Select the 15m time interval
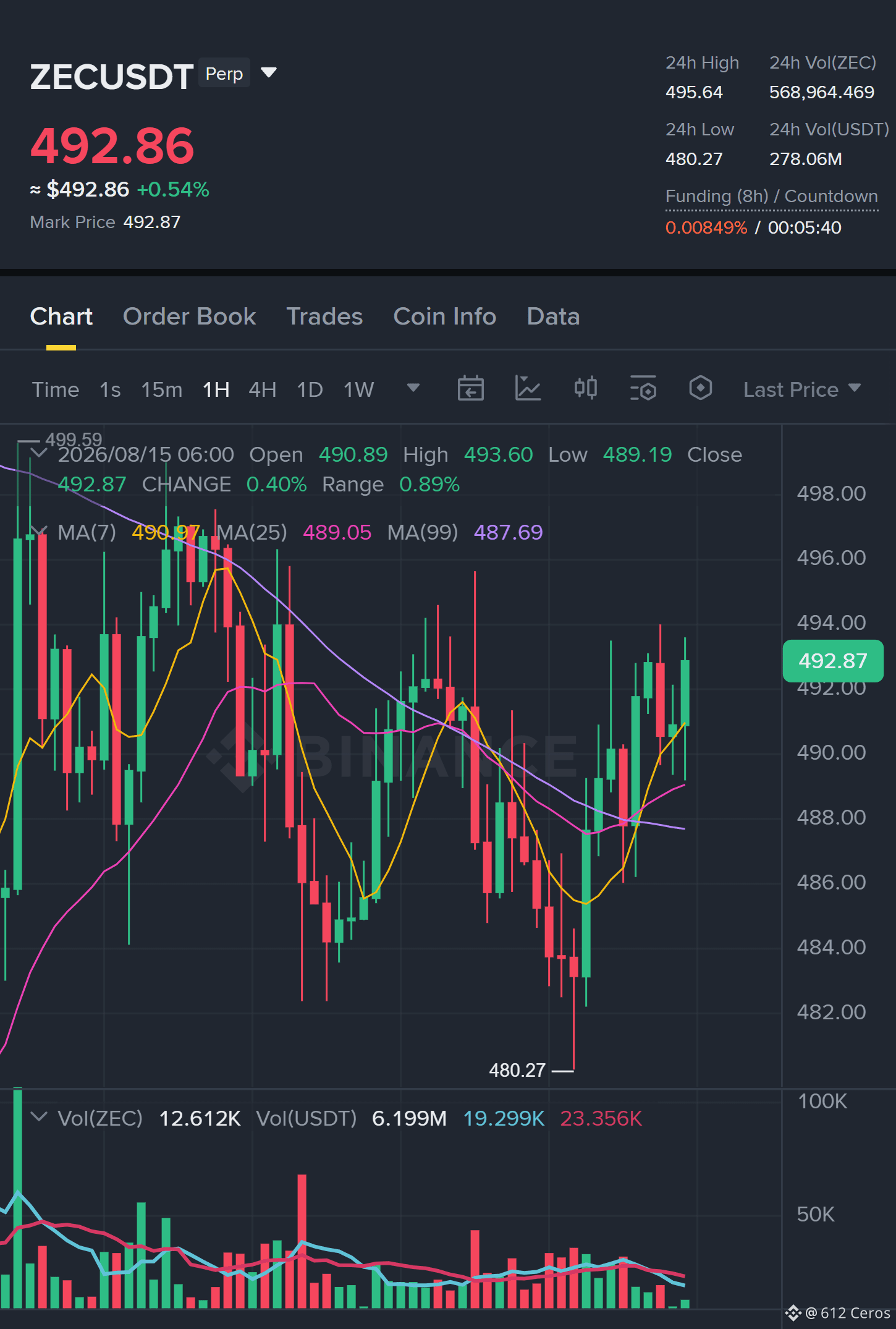 [161, 389]
